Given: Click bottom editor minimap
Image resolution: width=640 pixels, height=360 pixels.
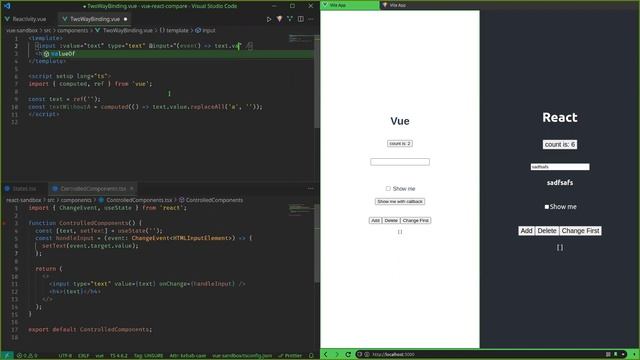Looking at the screenshot, I should coord(301,210).
